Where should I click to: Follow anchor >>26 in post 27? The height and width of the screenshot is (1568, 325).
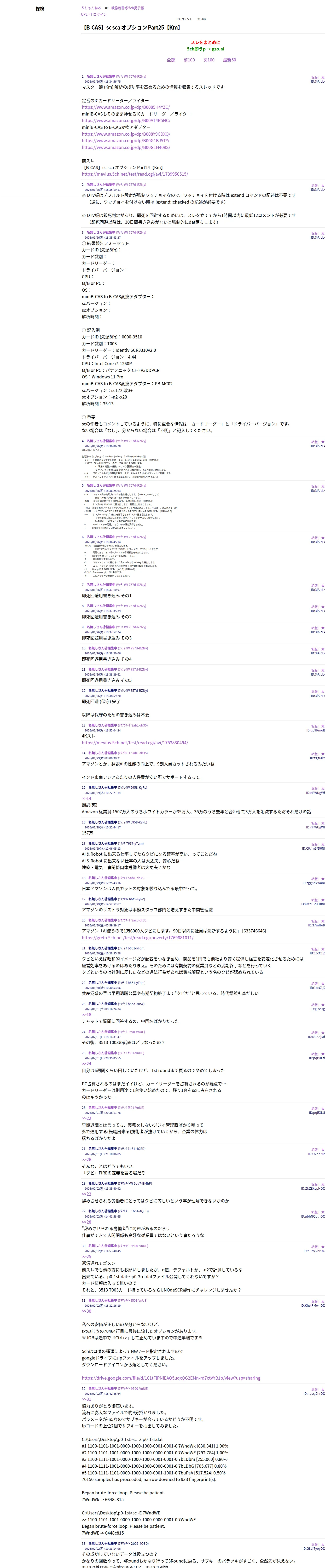(86, 1160)
